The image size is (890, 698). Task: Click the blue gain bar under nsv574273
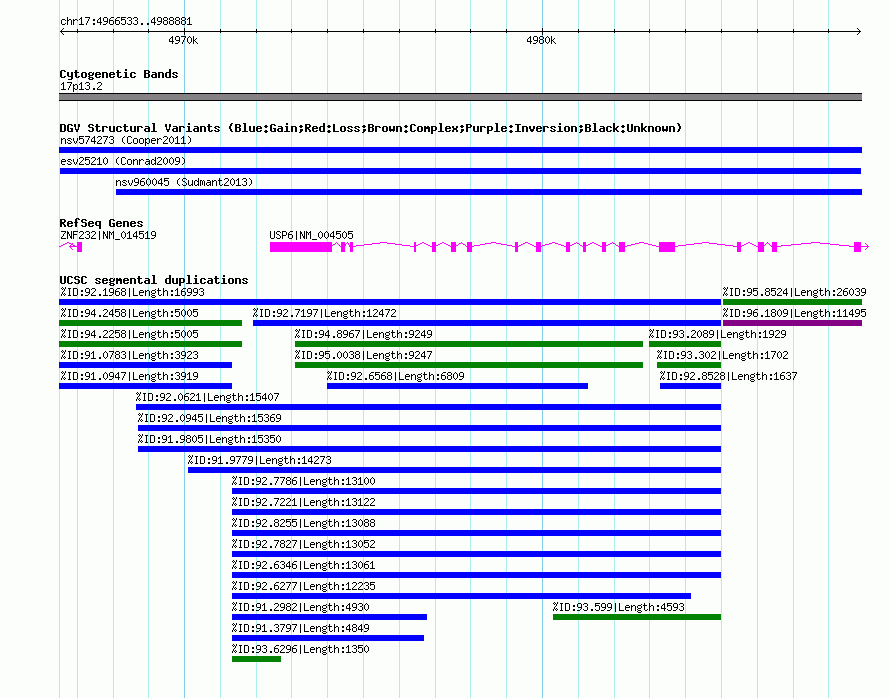[460, 150]
